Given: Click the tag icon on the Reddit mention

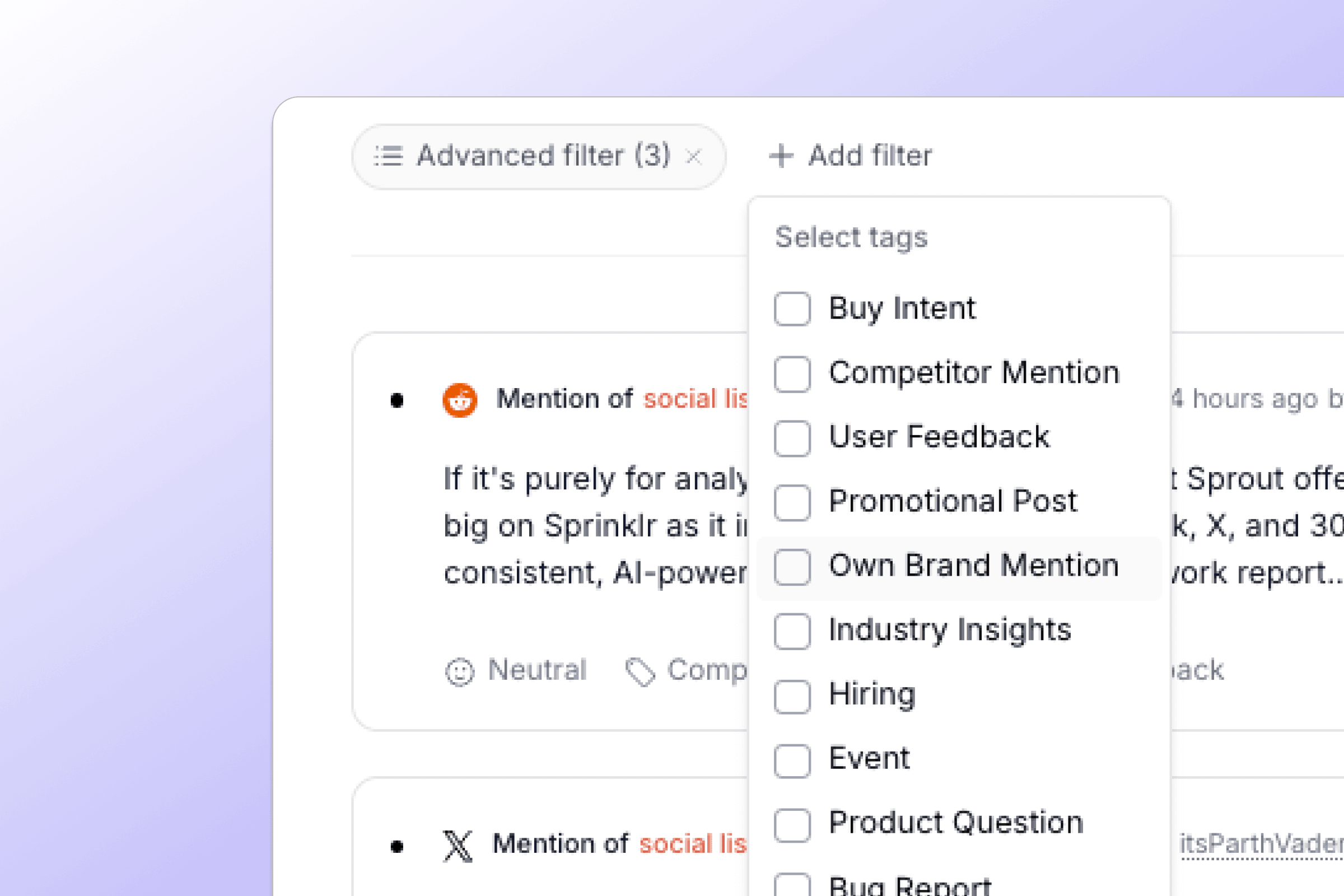Looking at the screenshot, I should pos(640,671).
